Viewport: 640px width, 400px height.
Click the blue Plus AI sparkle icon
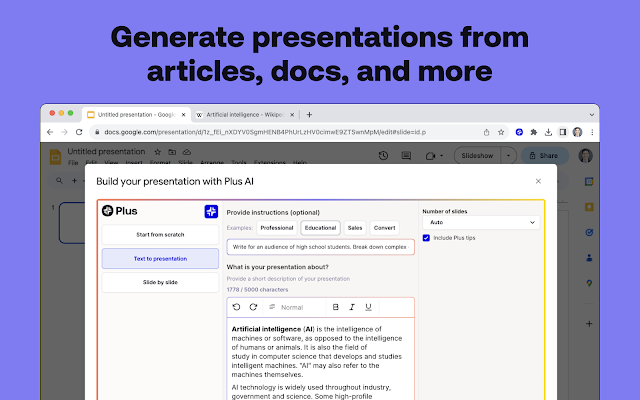coord(211,211)
